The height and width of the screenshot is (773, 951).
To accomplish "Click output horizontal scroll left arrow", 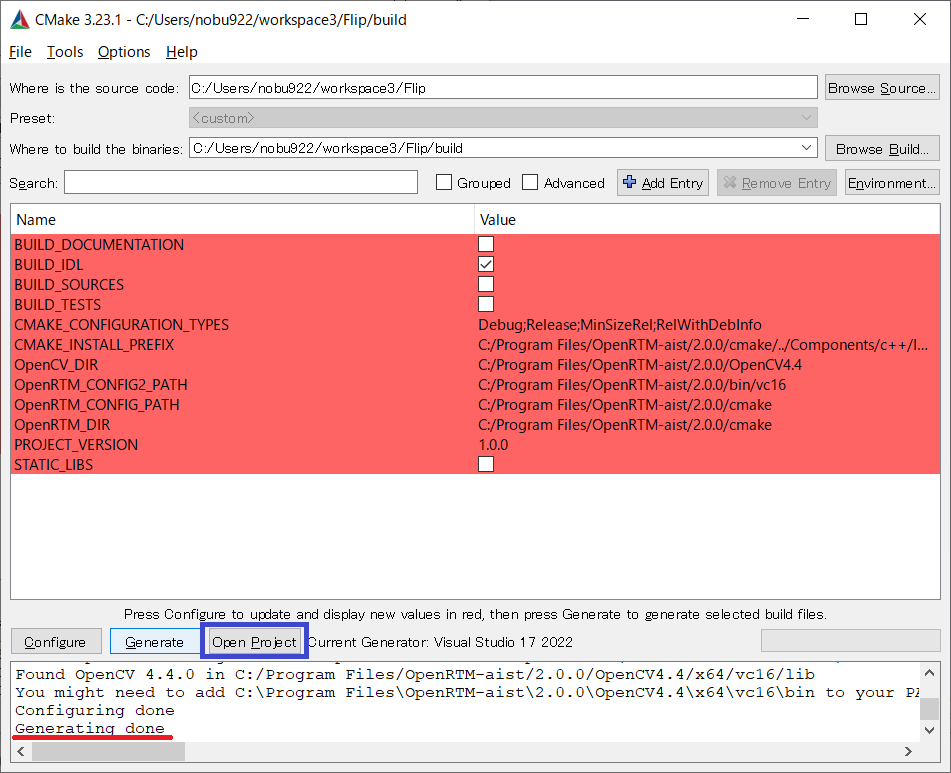I will (21, 751).
